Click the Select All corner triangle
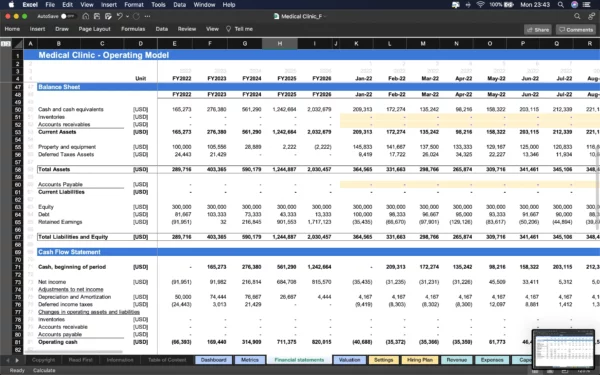Screen dimensions: 600x375 coord(18,44)
